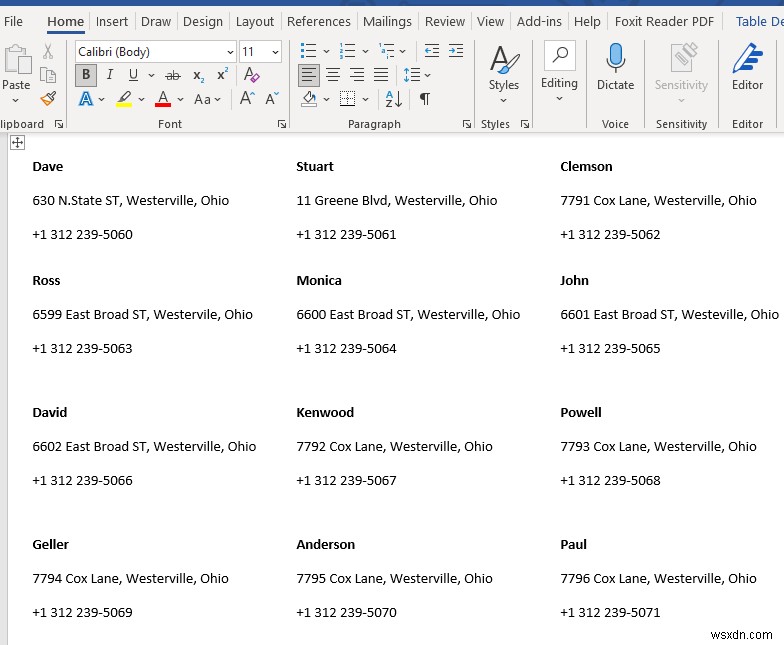Open the File tab
Viewport: 784px width, 645px height.
tap(13, 22)
